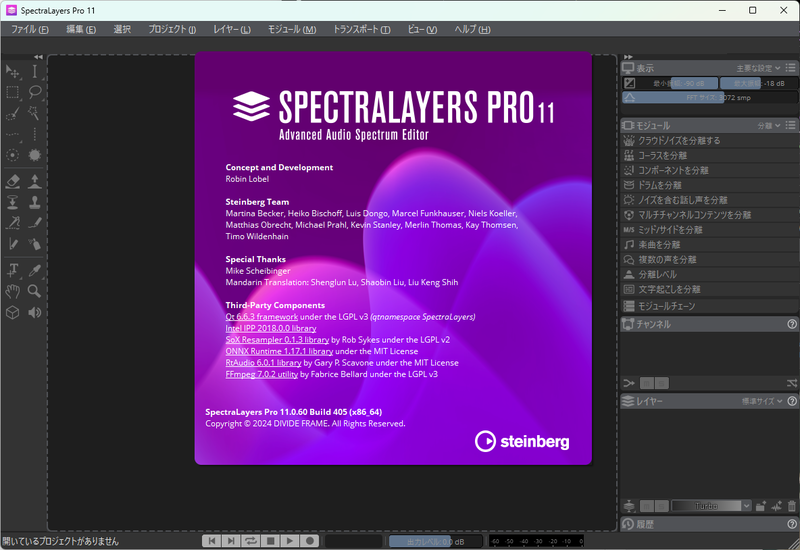Toggle the amplitude scale icon in 表示
This screenshot has height=550, width=800.
[x=630, y=83]
